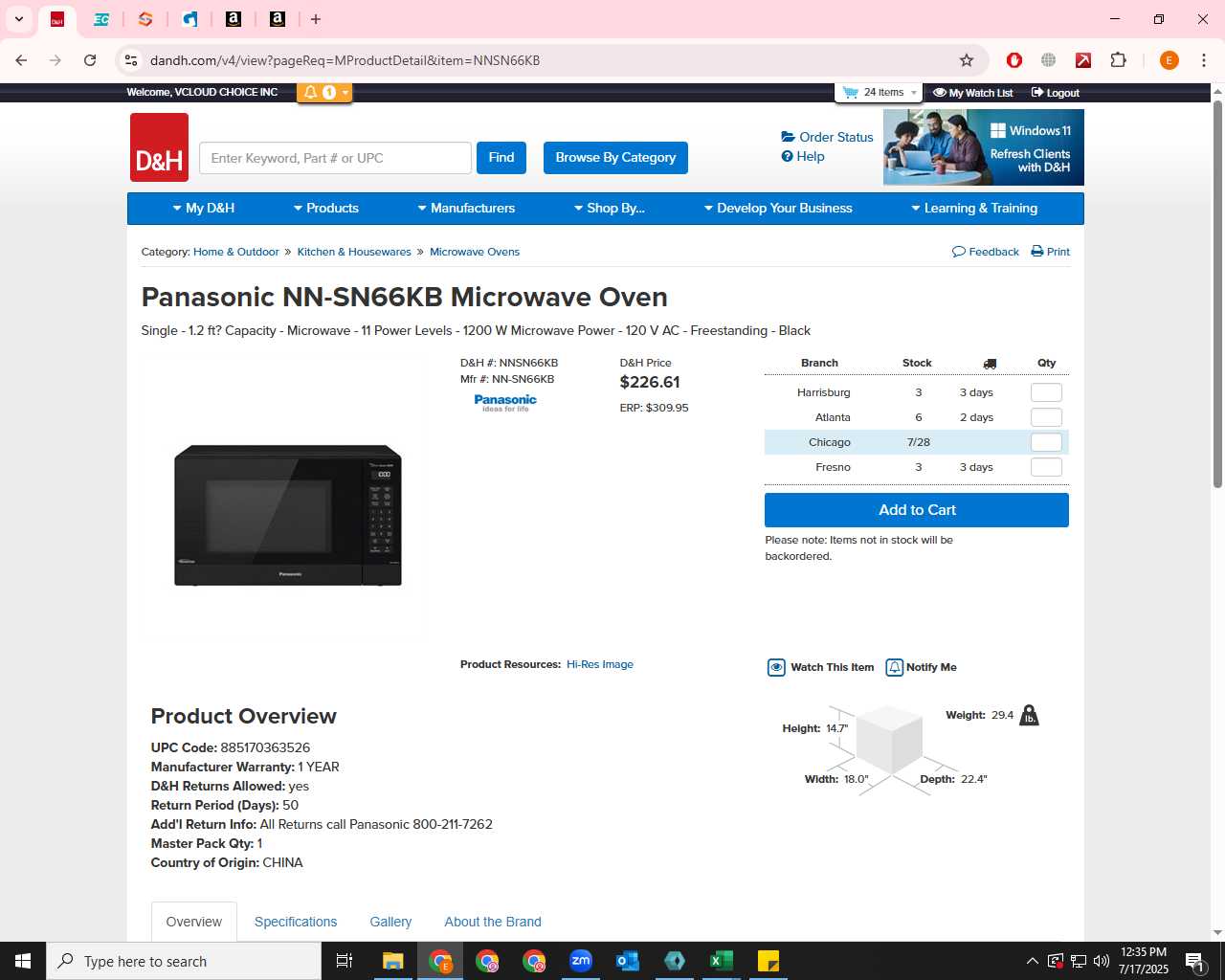Click the taskbar search box
The width and height of the screenshot is (1225, 980).
184,961
